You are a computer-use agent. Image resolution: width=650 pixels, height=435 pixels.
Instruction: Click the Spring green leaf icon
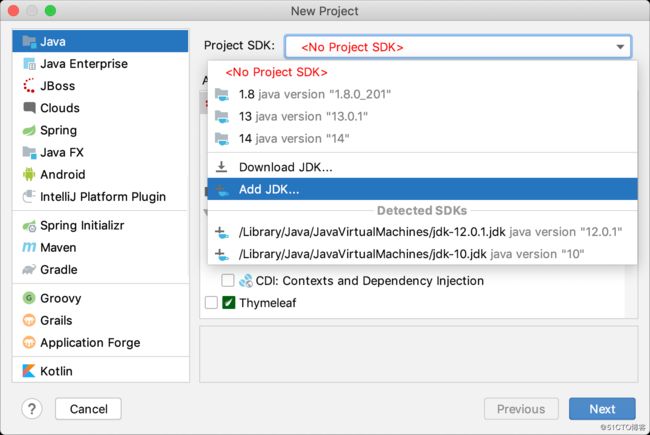click(x=29, y=130)
